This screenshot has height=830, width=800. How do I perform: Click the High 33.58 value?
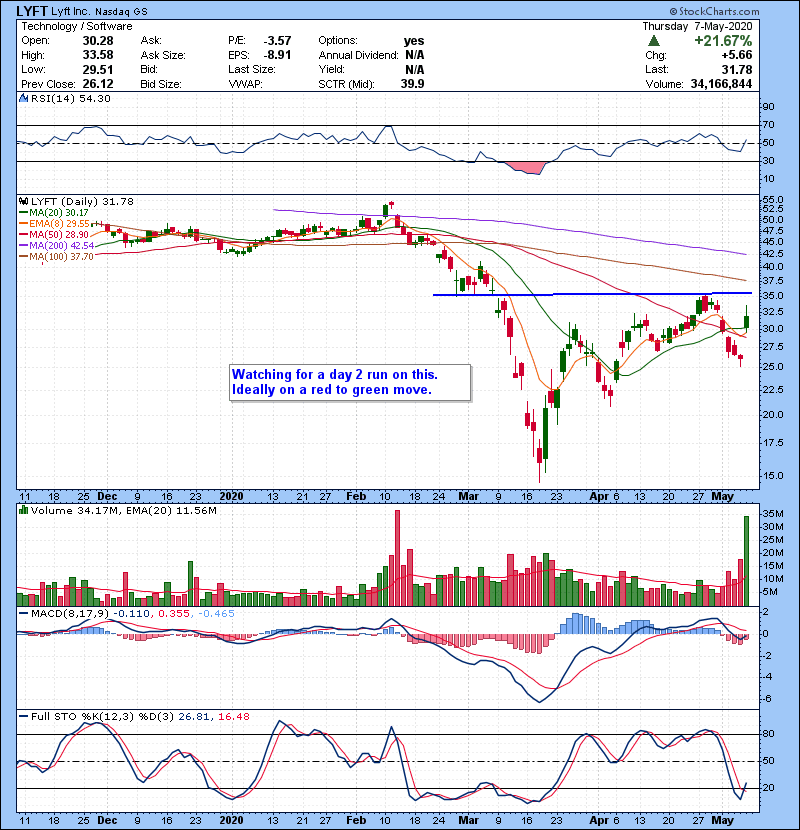98,55
